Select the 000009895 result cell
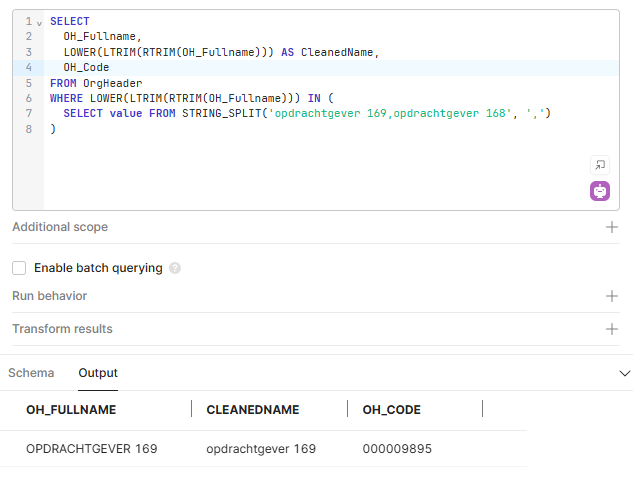This screenshot has height=497, width=633. coord(397,449)
